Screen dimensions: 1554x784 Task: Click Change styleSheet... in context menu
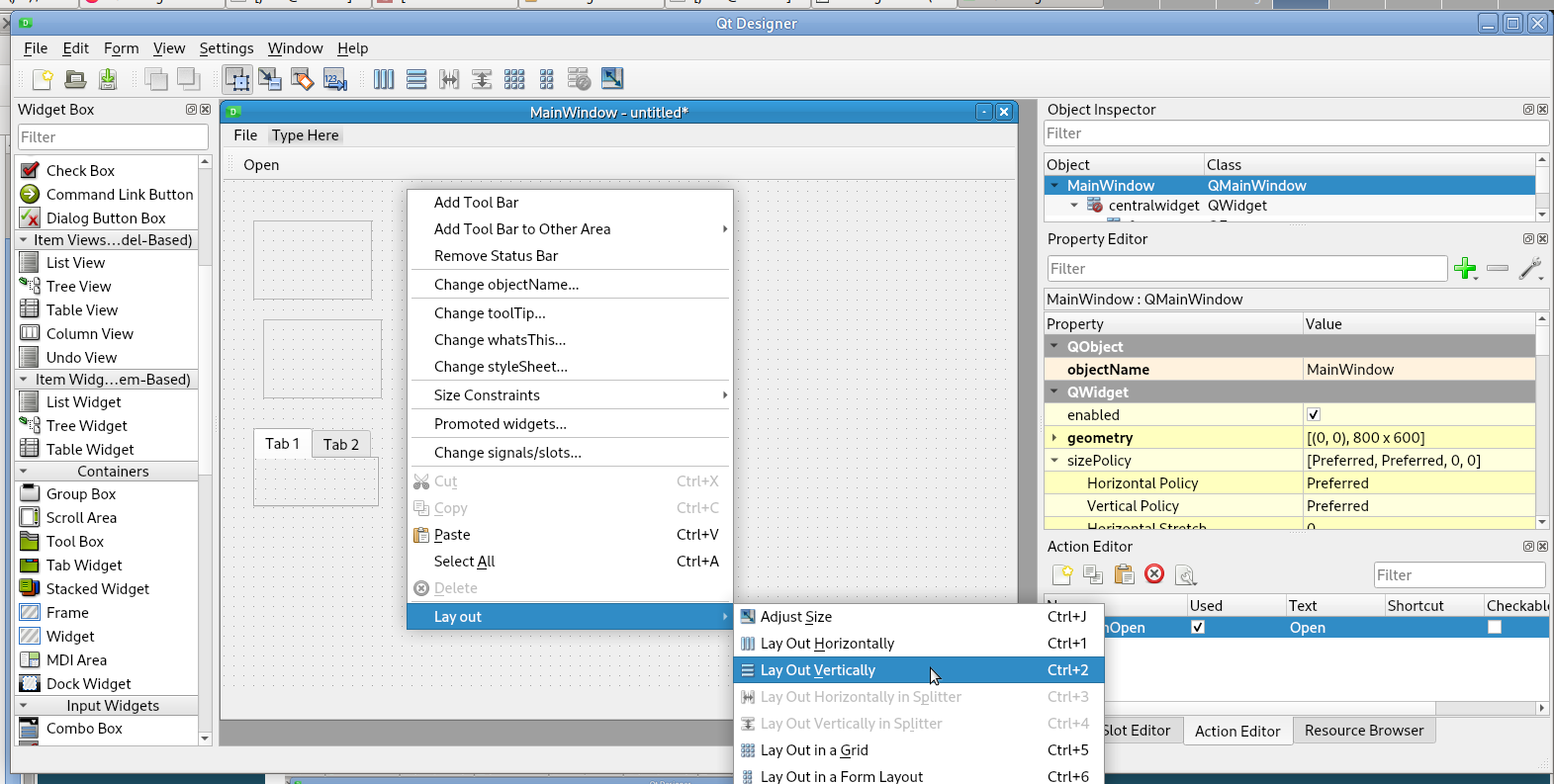[x=501, y=367]
